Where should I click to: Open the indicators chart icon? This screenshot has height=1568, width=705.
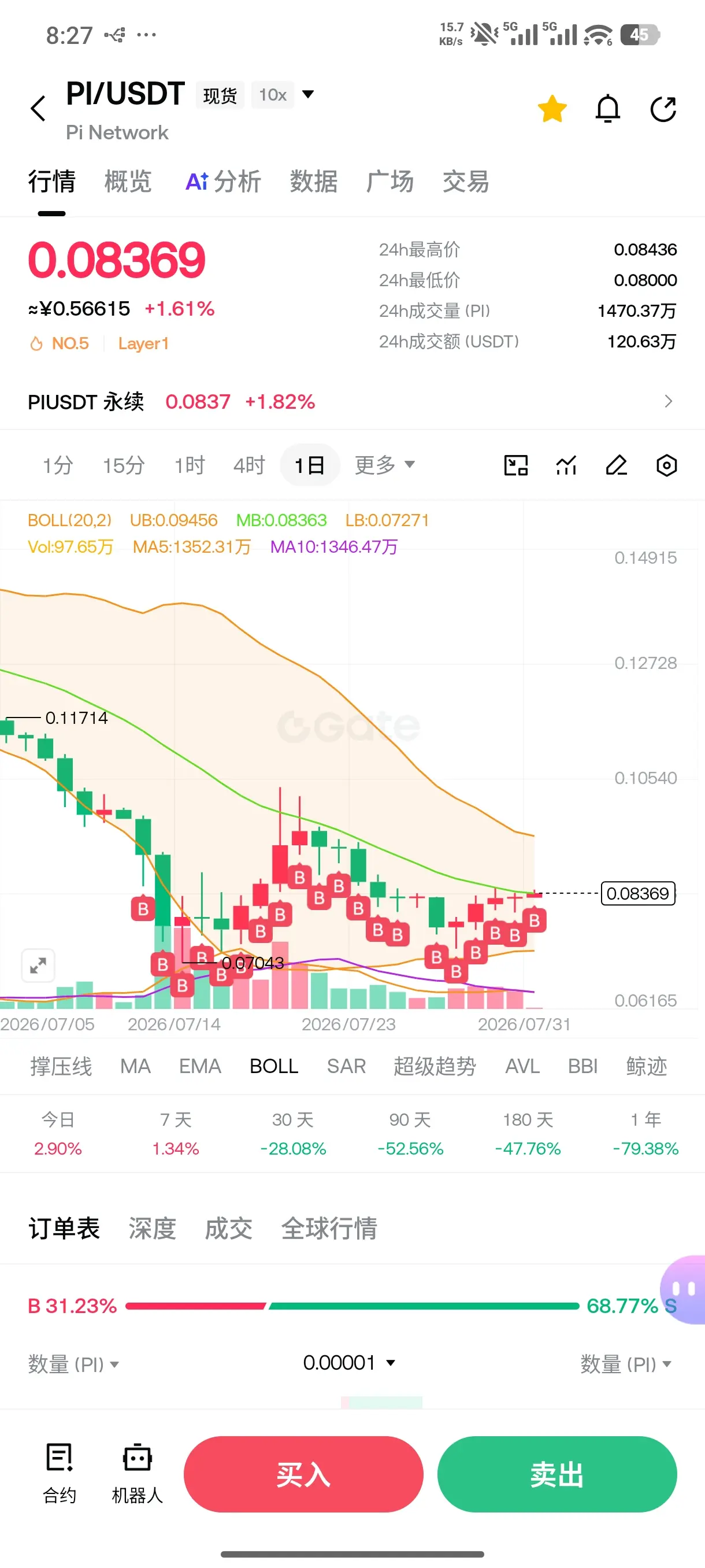coord(566,465)
